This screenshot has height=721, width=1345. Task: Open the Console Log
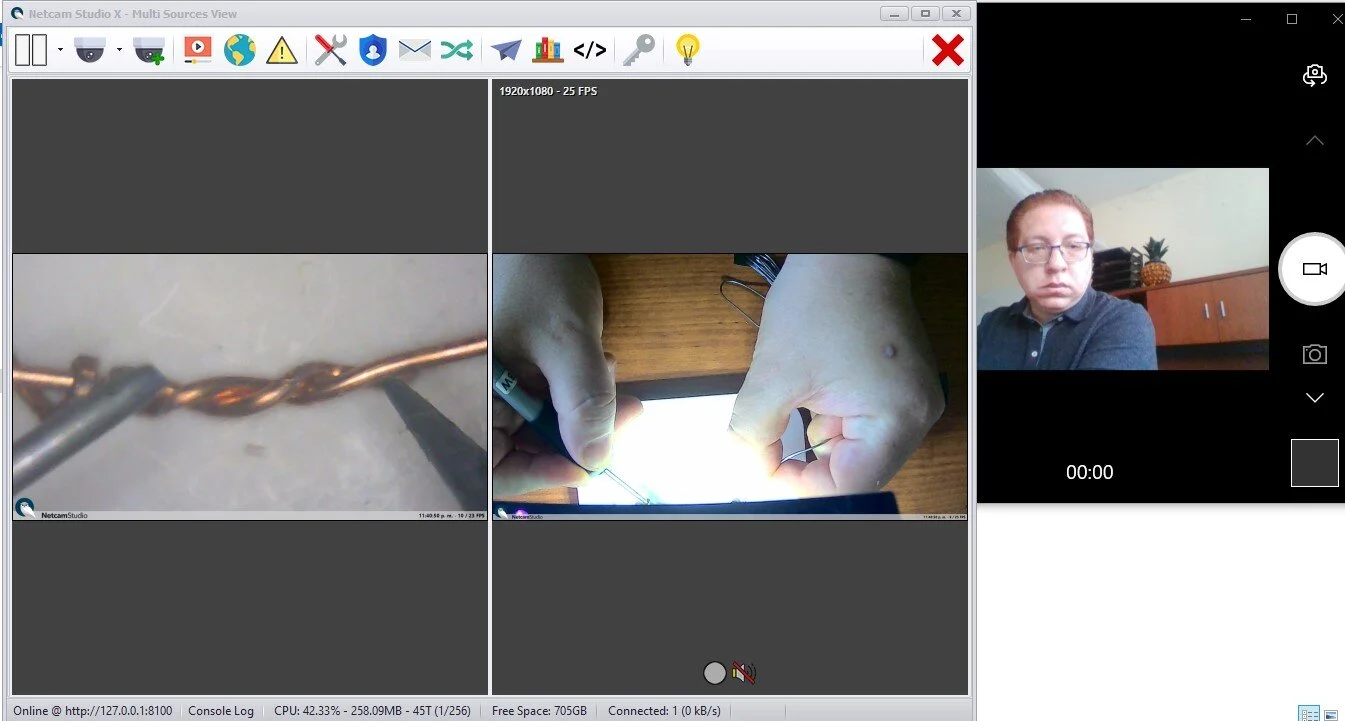(x=221, y=710)
